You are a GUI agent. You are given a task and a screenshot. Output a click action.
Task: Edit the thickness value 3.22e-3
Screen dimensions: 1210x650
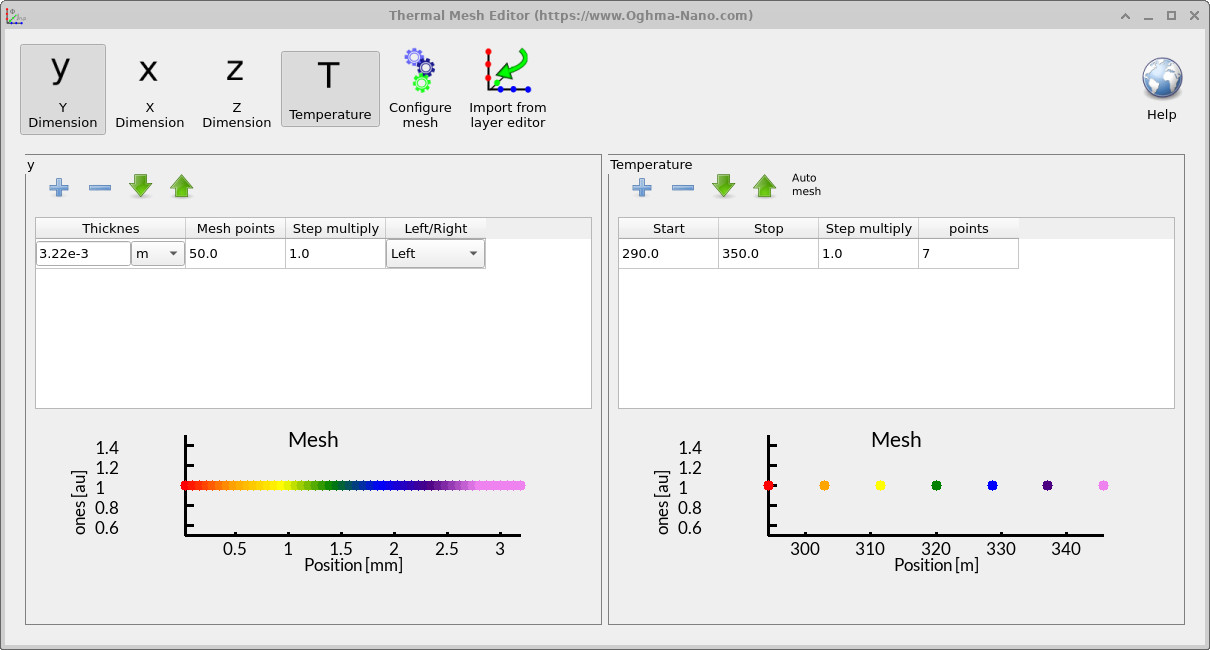coord(80,253)
